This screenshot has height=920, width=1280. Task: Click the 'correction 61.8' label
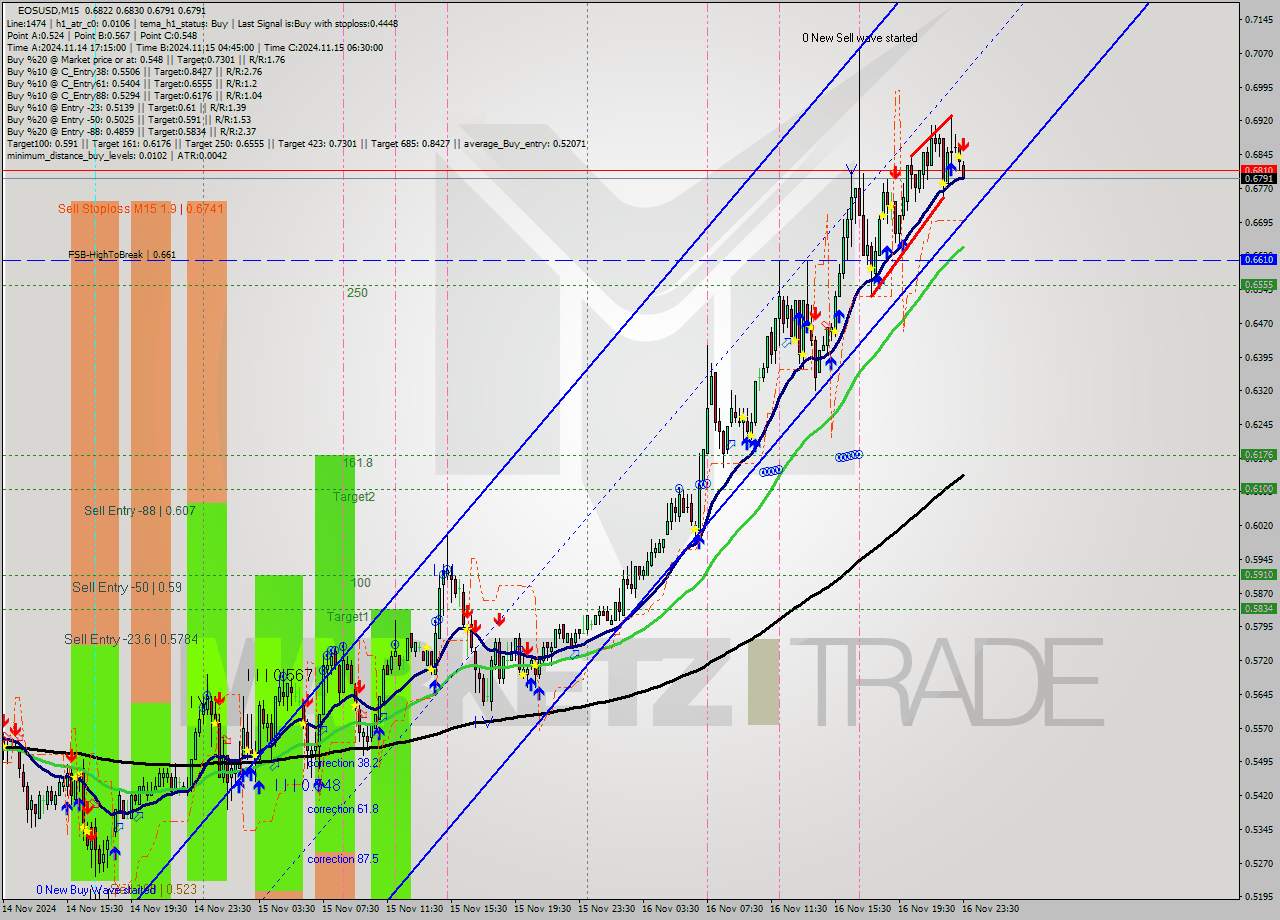343,809
